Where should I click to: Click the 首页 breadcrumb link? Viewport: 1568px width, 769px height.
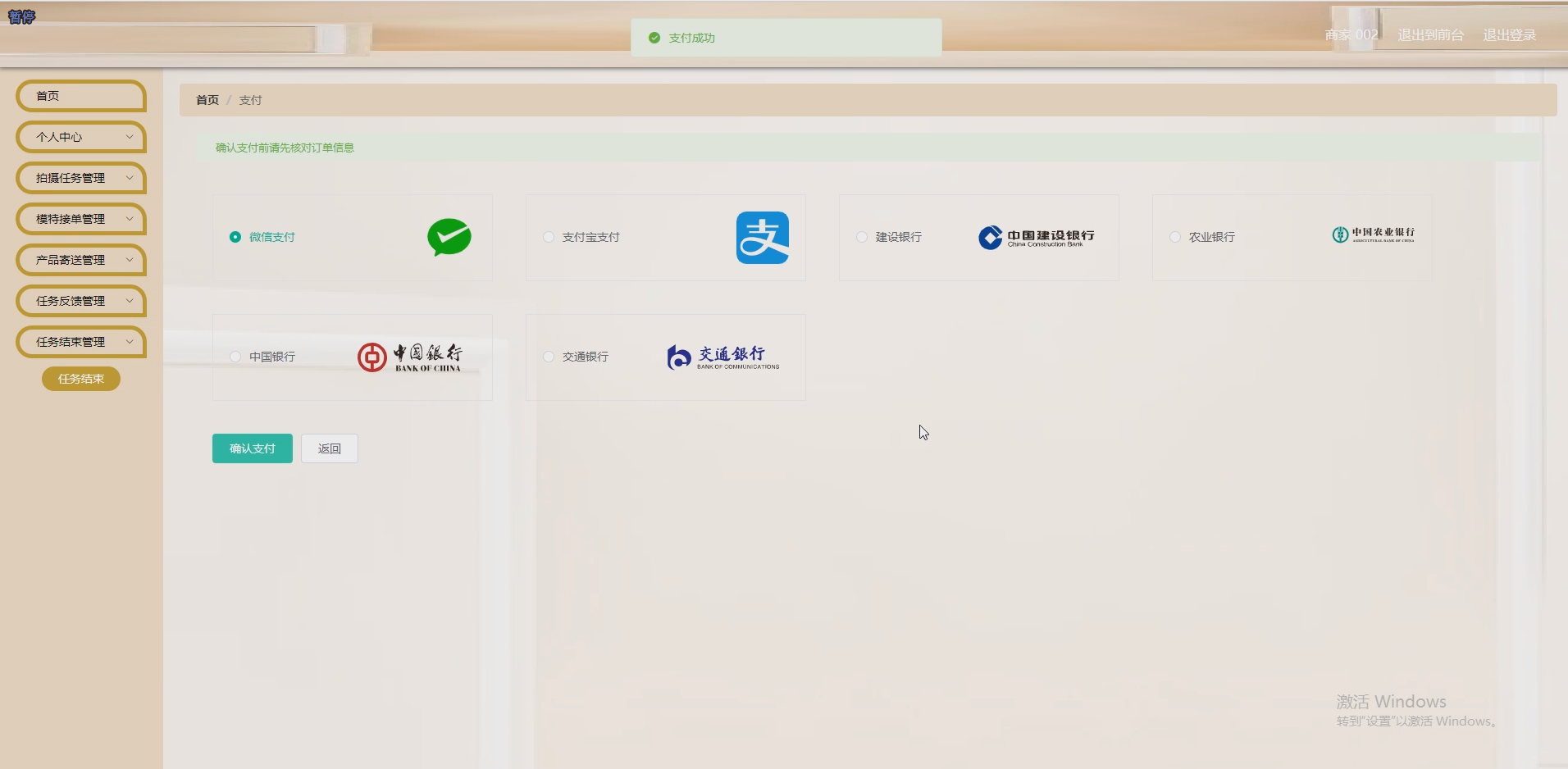click(207, 100)
